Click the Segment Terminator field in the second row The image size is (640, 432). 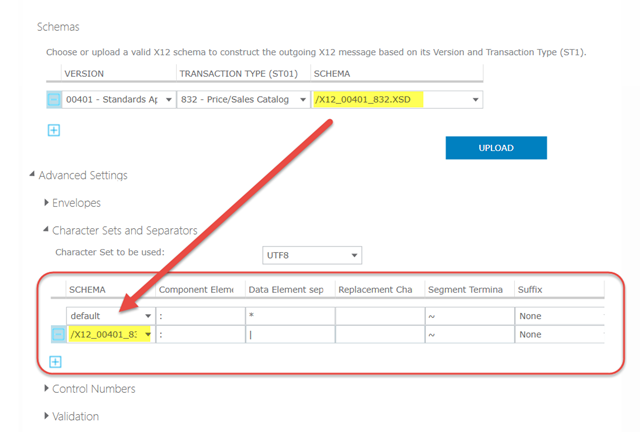tap(467, 334)
